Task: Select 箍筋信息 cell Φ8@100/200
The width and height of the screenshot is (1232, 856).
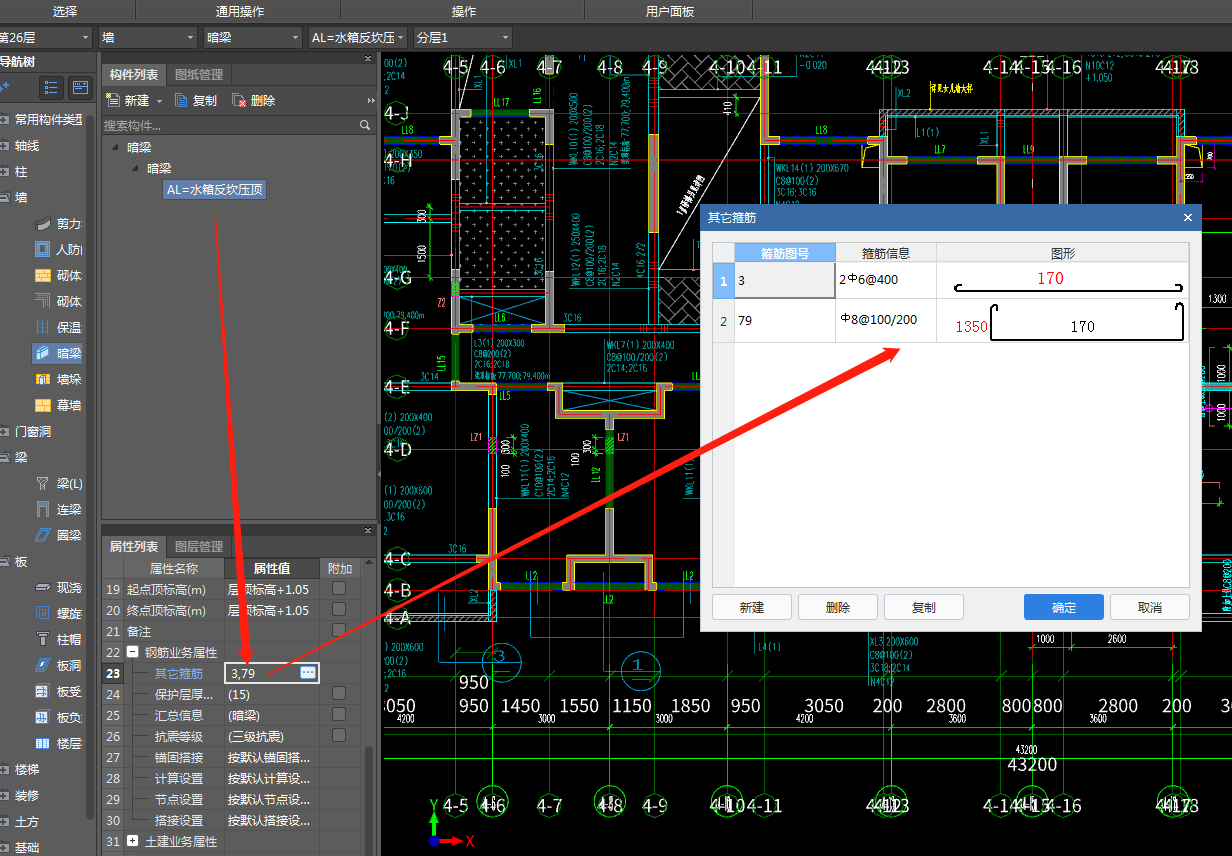Action: (x=886, y=321)
